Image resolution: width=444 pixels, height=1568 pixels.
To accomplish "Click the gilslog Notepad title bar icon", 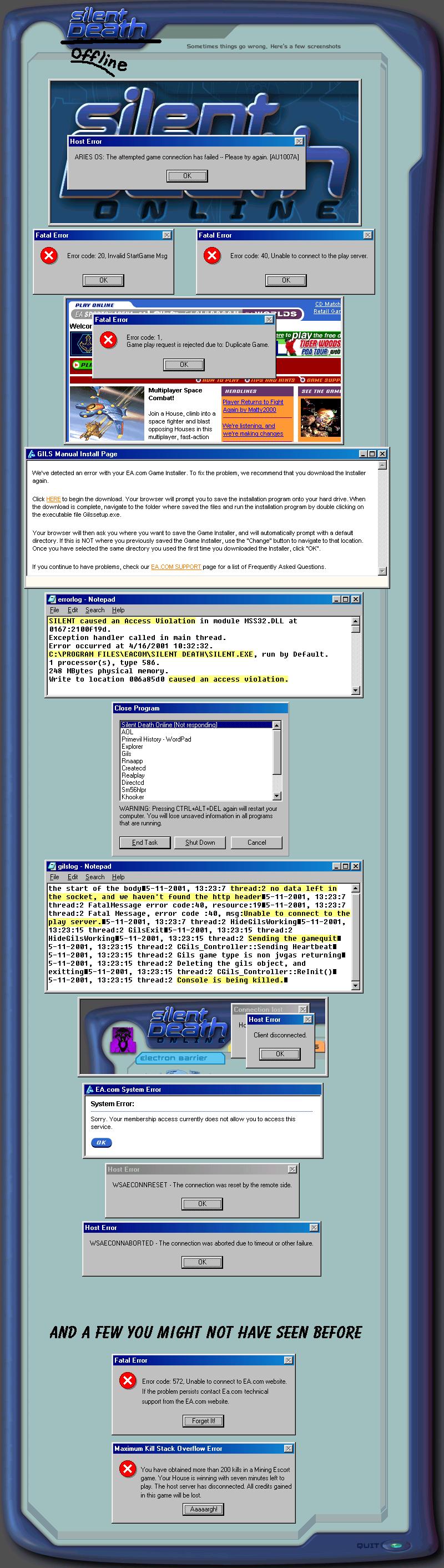I will coord(52,866).
